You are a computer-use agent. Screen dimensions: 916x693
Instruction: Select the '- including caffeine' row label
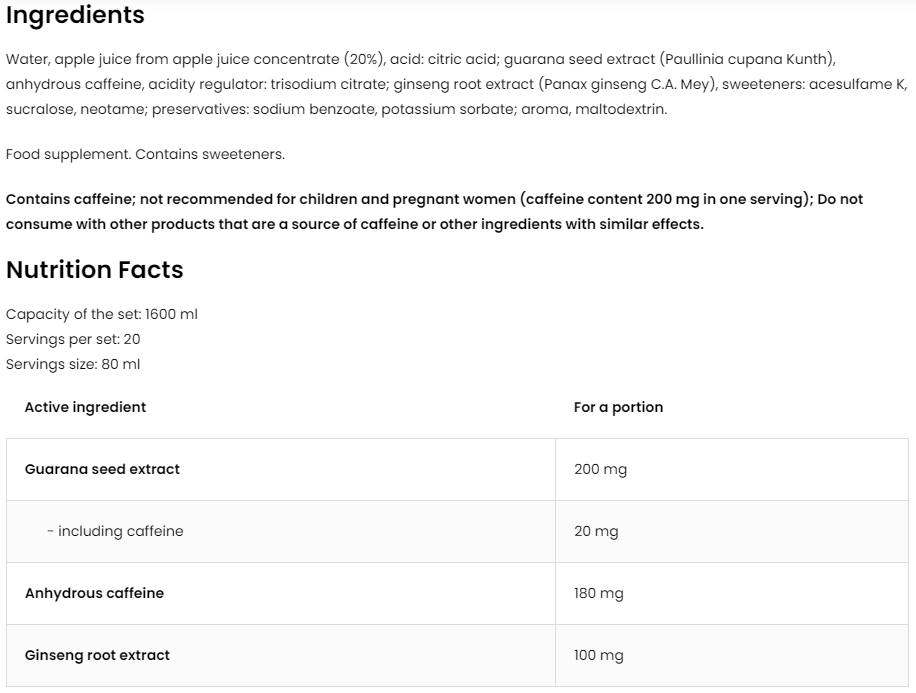coord(115,531)
